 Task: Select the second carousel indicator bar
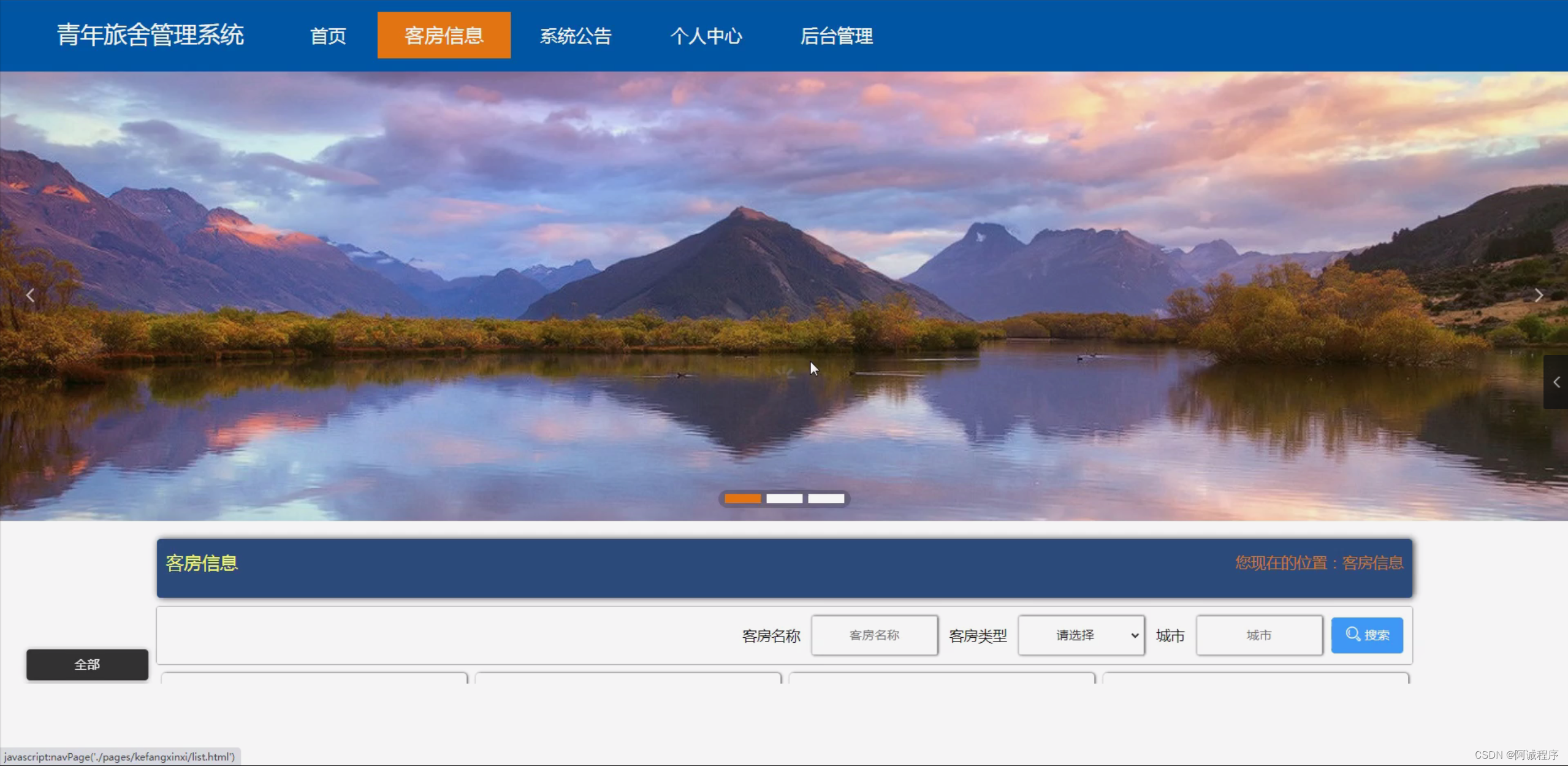tap(784, 499)
